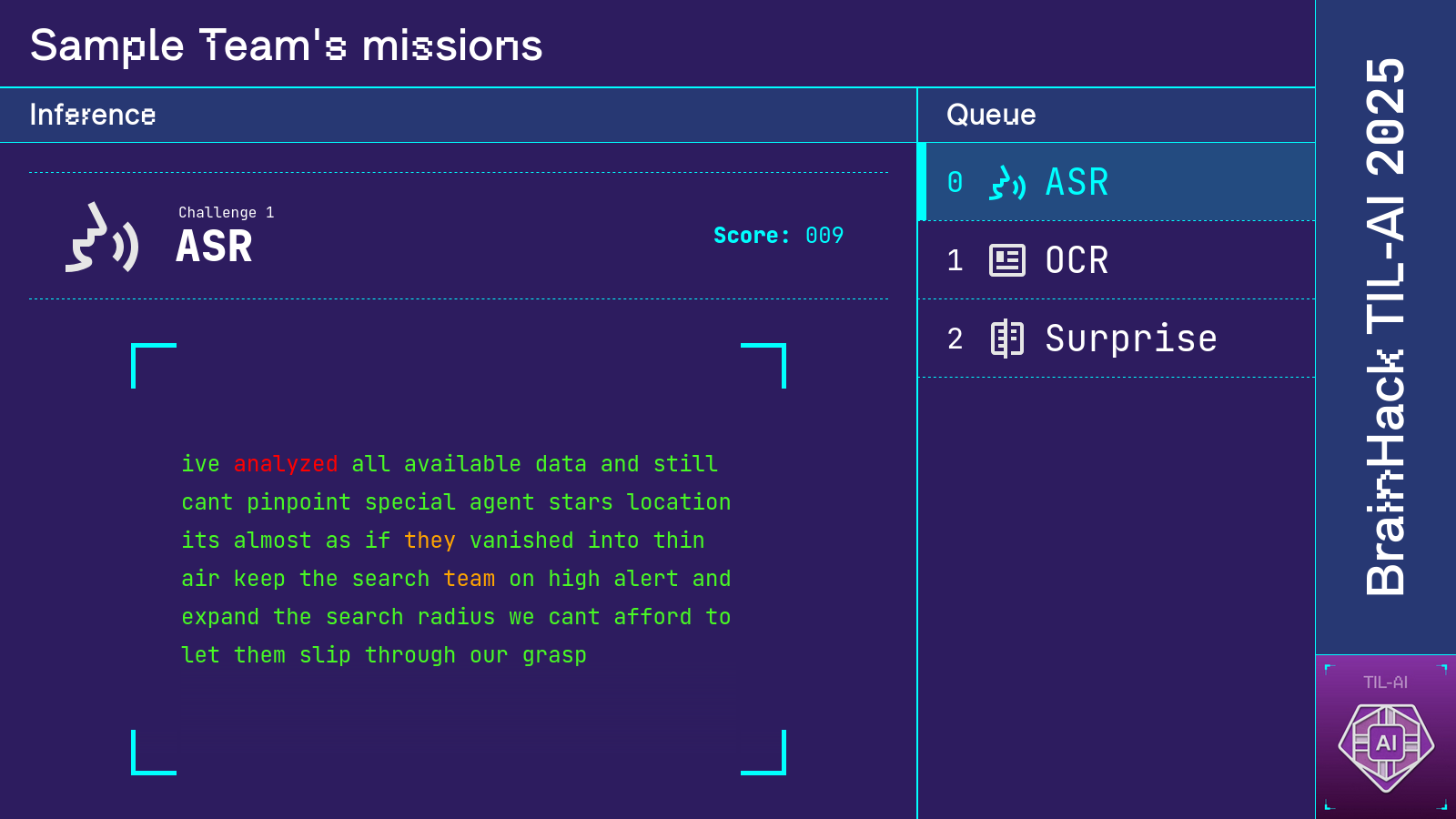Click the large ASR challenge heading
The image size is (1456, 819).
click(x=214, y=247)
